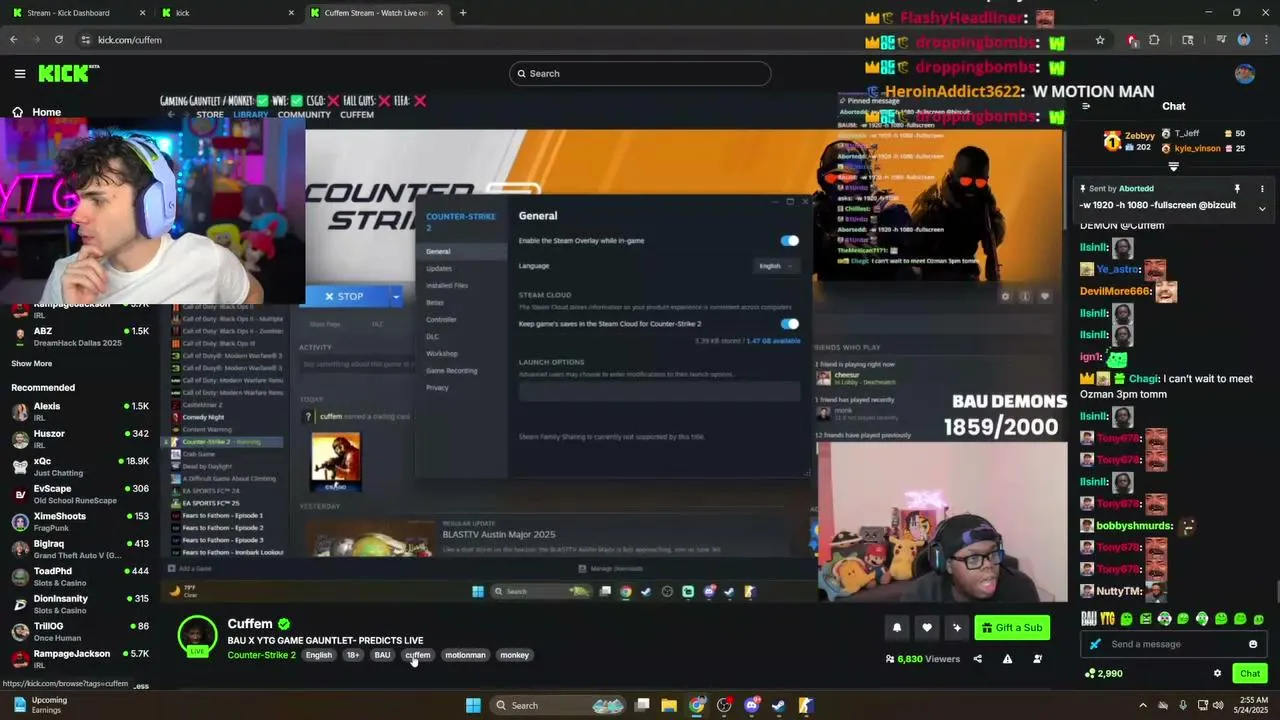The height and width of the screenshot is (720, 1280).
Task: Toggle Steam Overlay while in-game switch
Action: 790,241
